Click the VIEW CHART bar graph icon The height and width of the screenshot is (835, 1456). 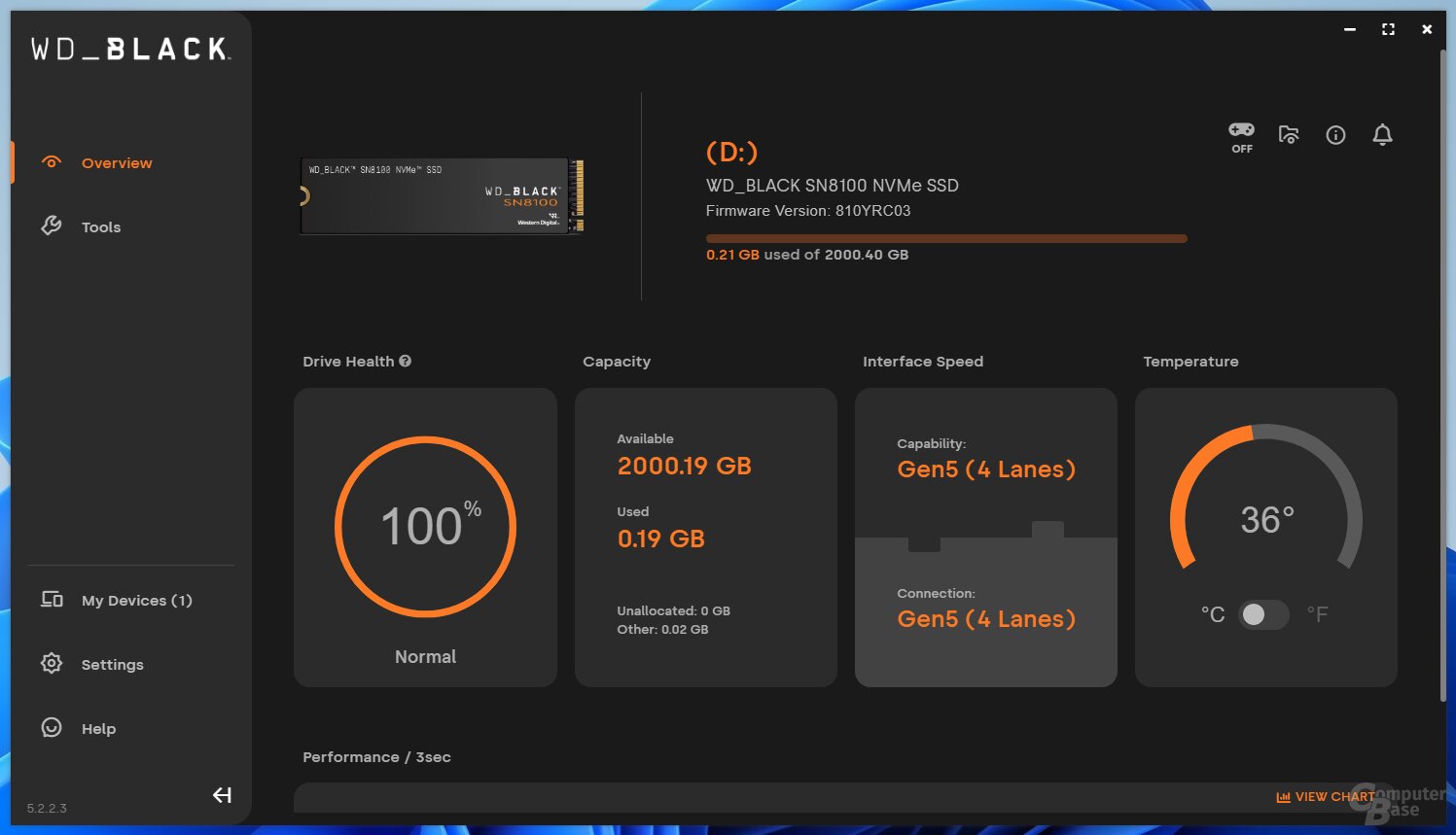(1283, 797)
